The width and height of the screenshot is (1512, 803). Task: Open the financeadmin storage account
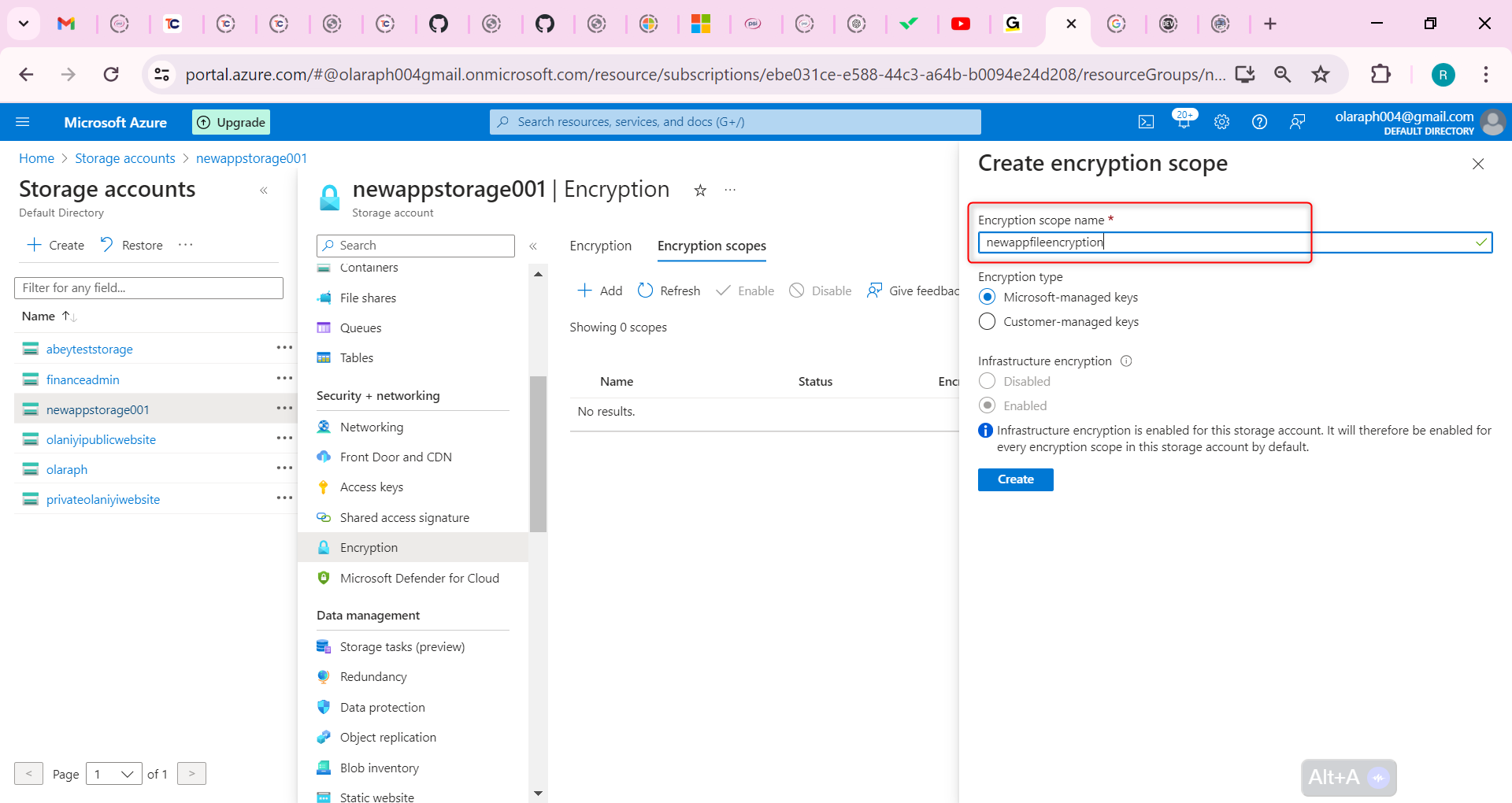(x=83, y=379)
